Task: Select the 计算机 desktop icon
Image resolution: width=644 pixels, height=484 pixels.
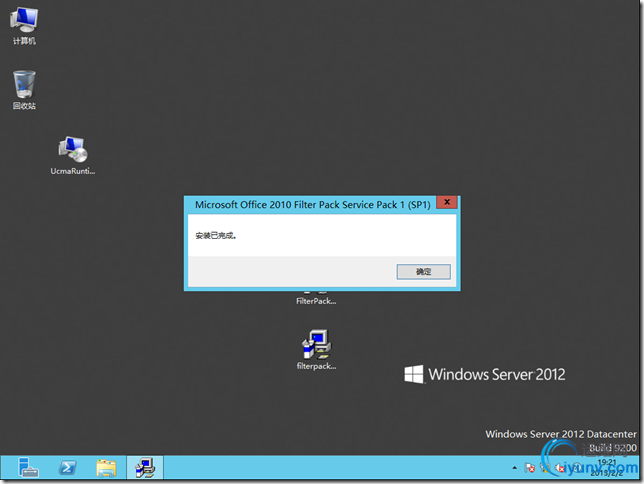Action: point(24,25)
